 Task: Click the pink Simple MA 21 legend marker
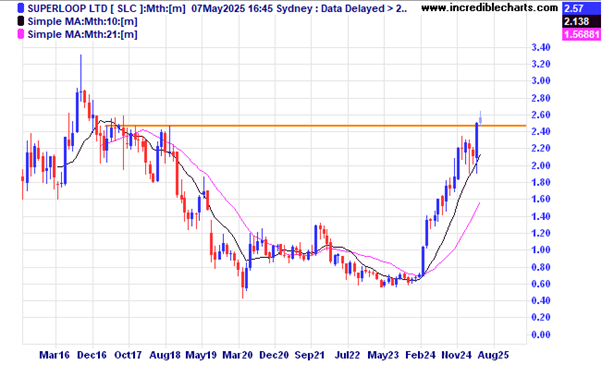[x=21, y=34]
